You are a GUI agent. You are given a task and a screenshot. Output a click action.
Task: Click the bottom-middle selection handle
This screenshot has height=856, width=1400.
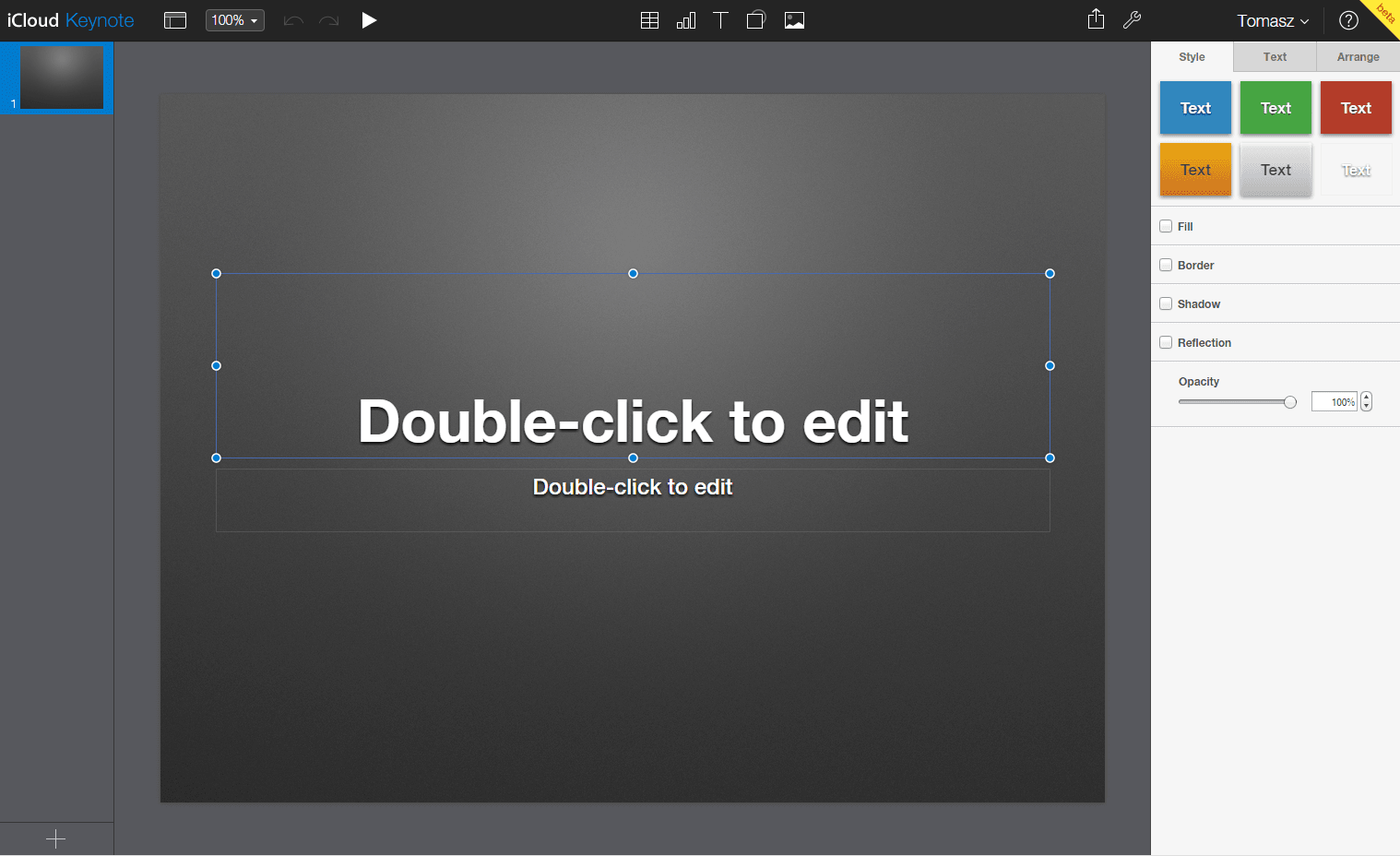(x=633, y=458)
